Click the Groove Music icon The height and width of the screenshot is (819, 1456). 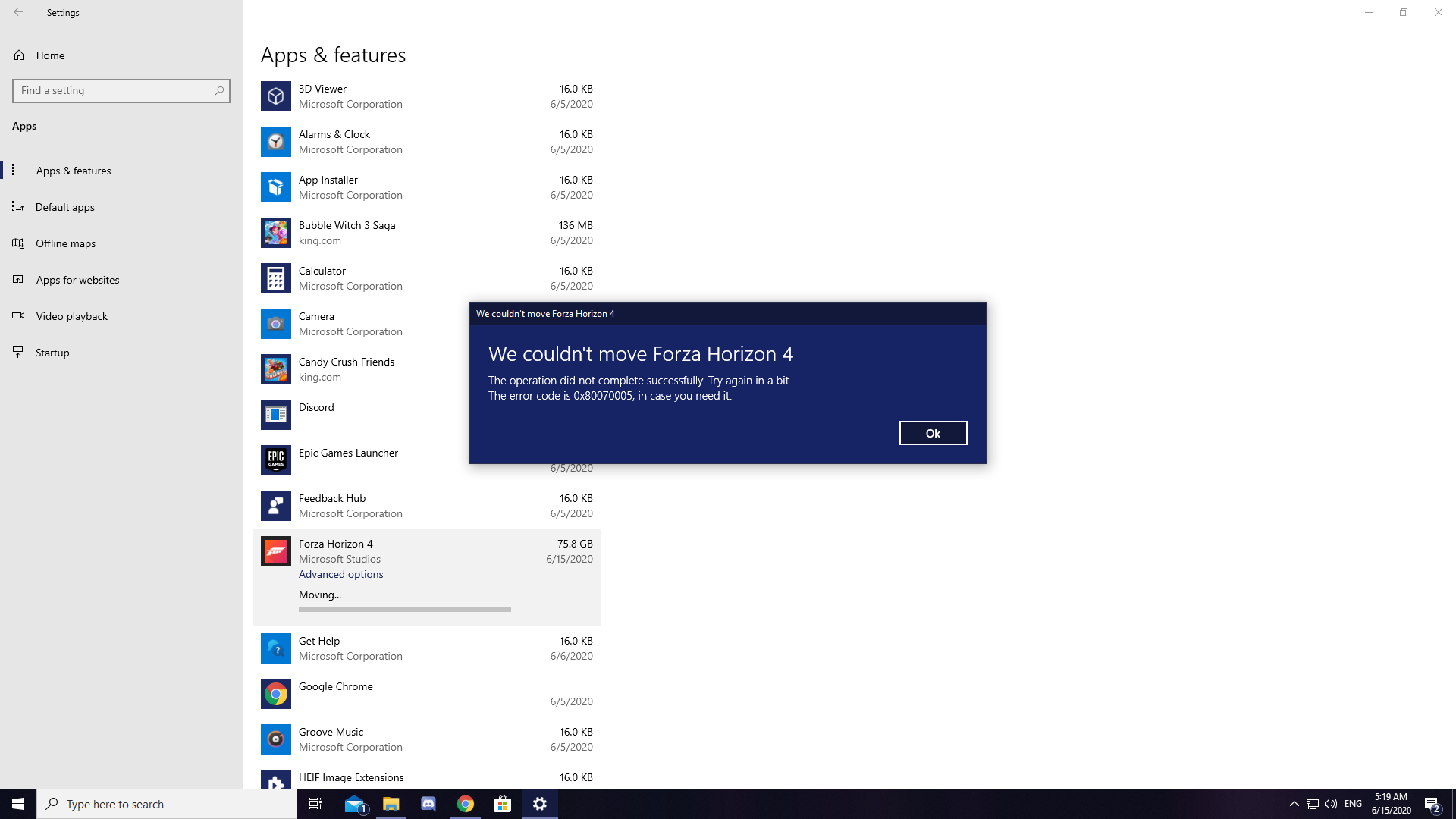[x=276, y=739]
